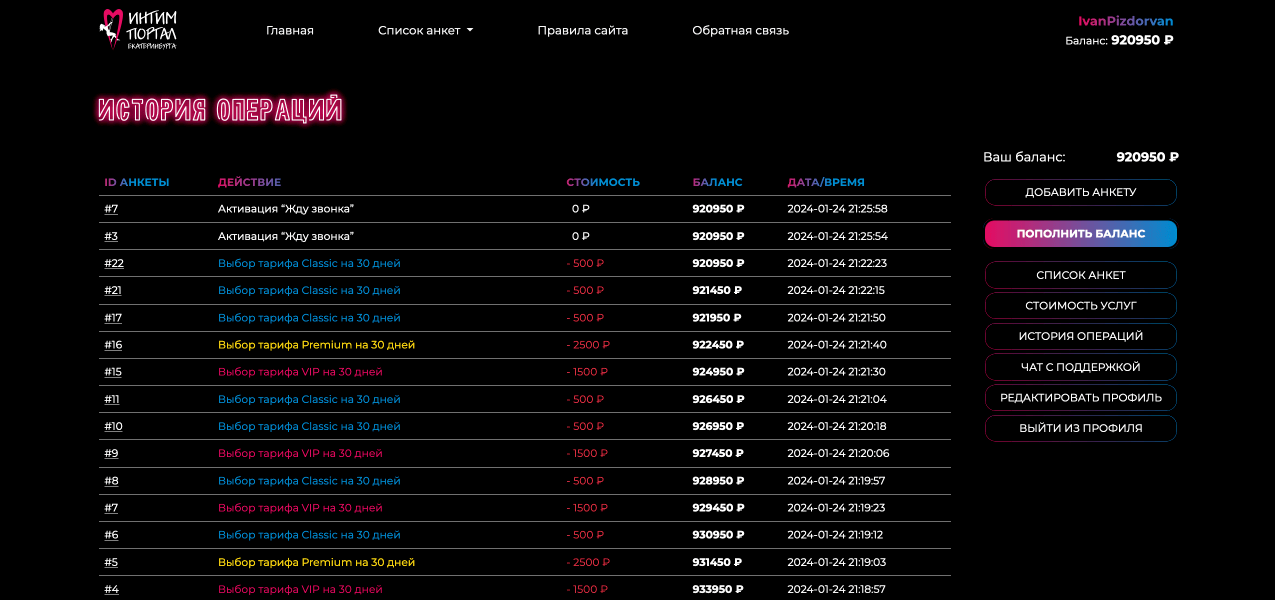
Task: Open Правила сайта page
Action: pyautogui.click(x=582, y=30)
